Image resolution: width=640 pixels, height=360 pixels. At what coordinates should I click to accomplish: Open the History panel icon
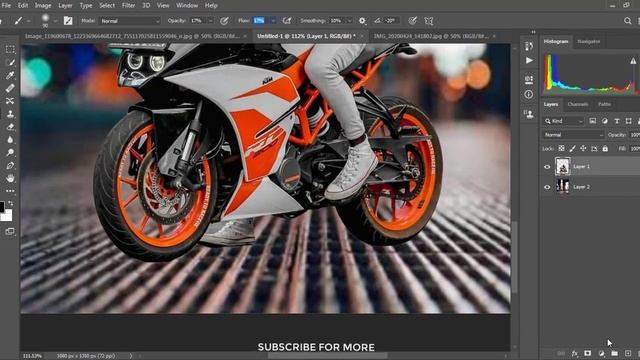pyautogui.click(x=529, y=46)
